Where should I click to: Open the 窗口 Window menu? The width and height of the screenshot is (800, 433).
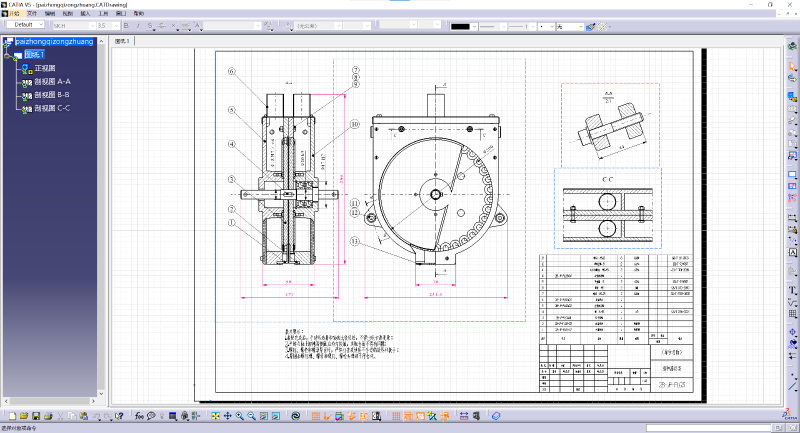point(121,14)
